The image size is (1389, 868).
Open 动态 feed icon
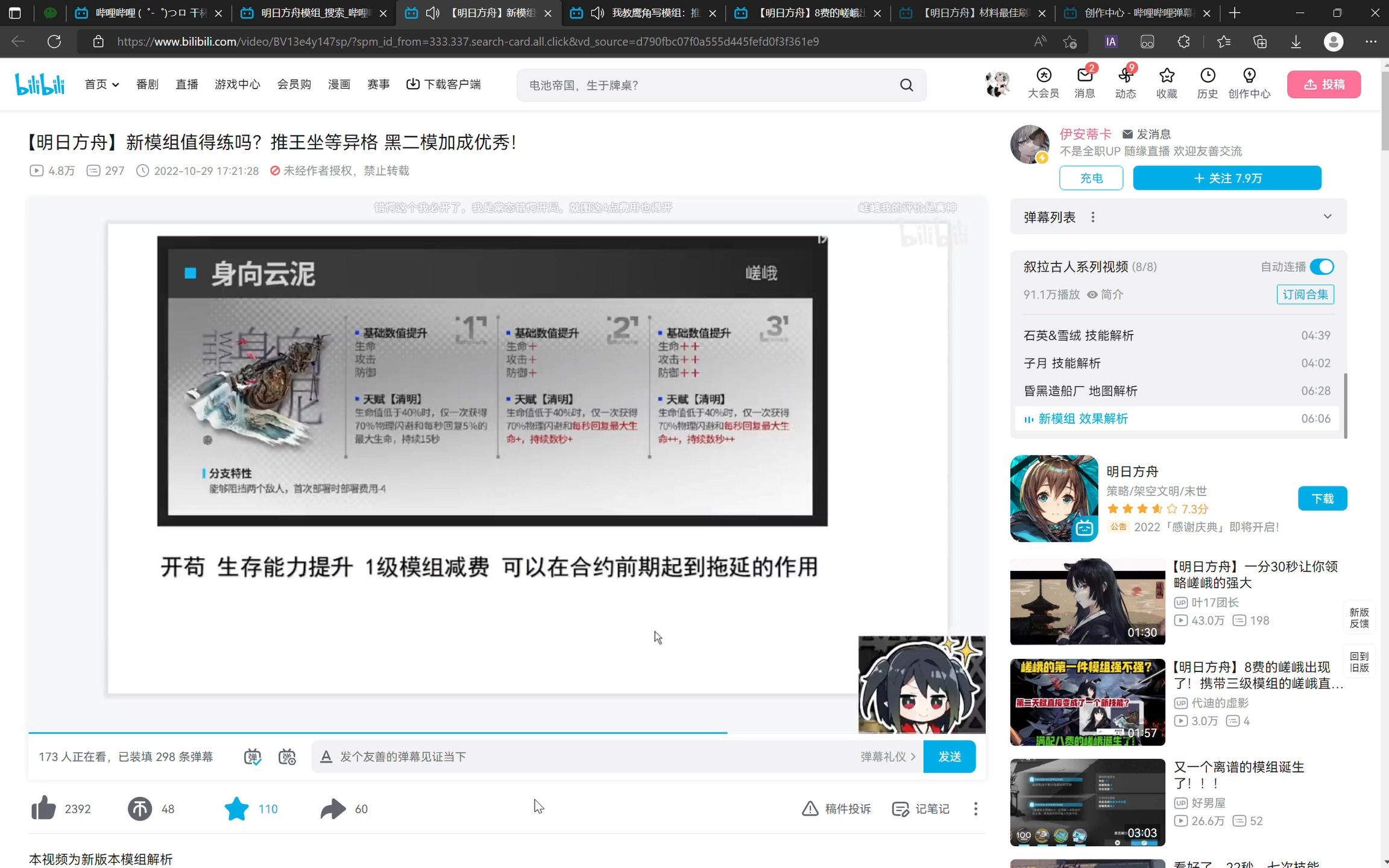(x=1125, y=83)
